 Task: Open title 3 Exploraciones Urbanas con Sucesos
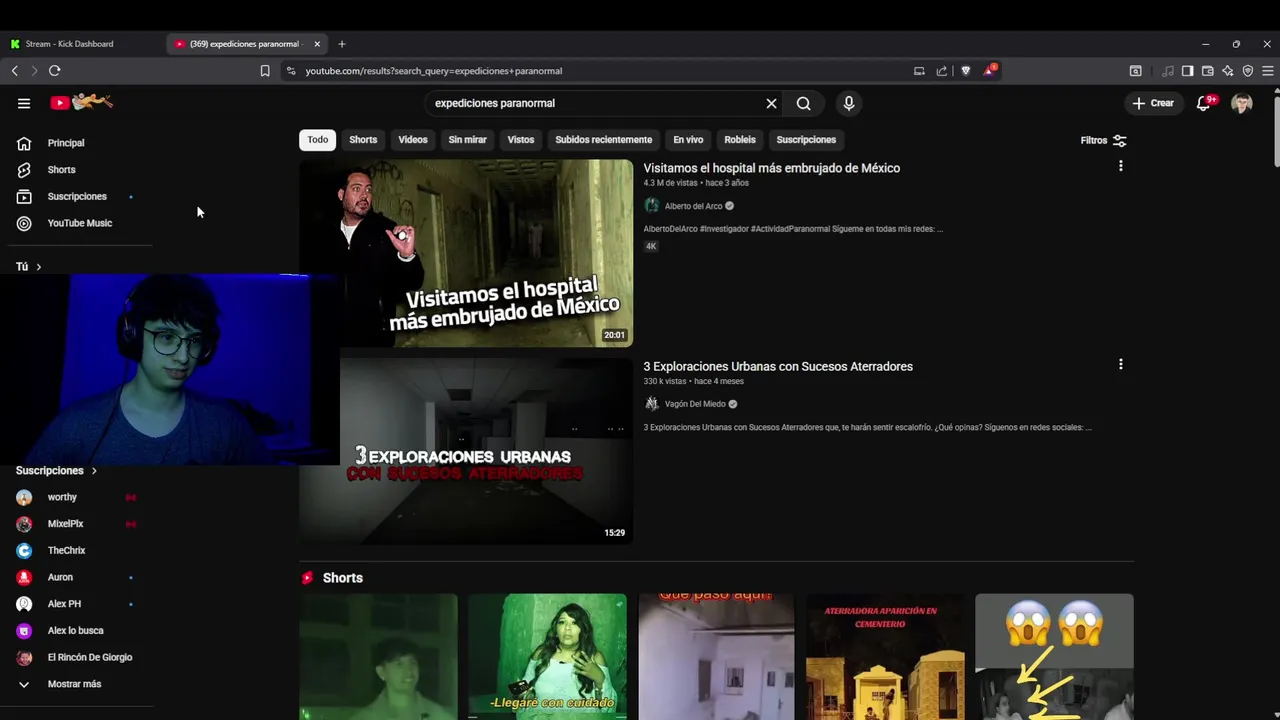click(778, 367)
